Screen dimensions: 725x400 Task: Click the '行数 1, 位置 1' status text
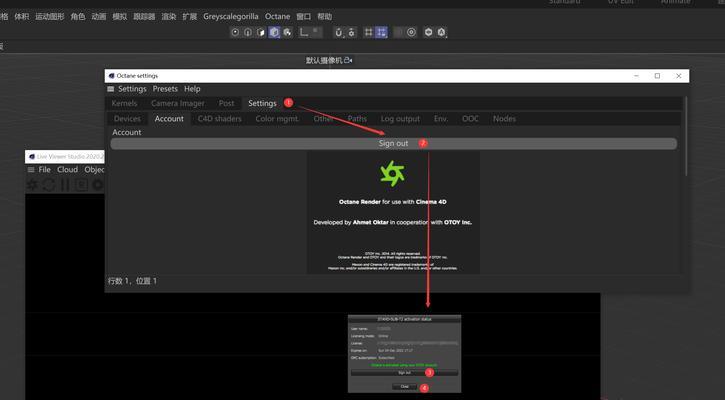coord(132,281)
